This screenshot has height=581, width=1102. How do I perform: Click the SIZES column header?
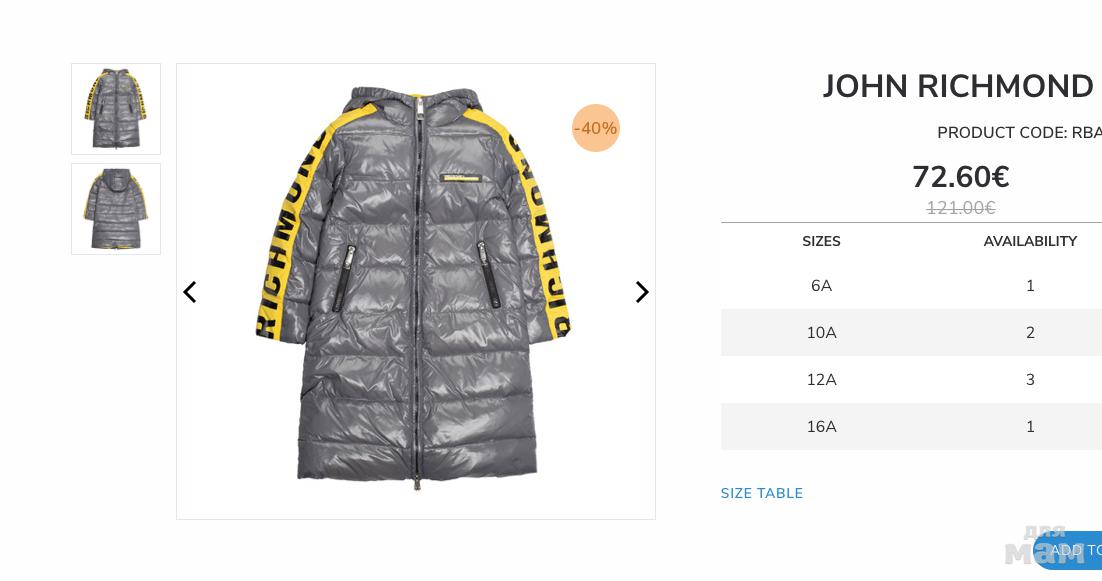pos(821,241)
